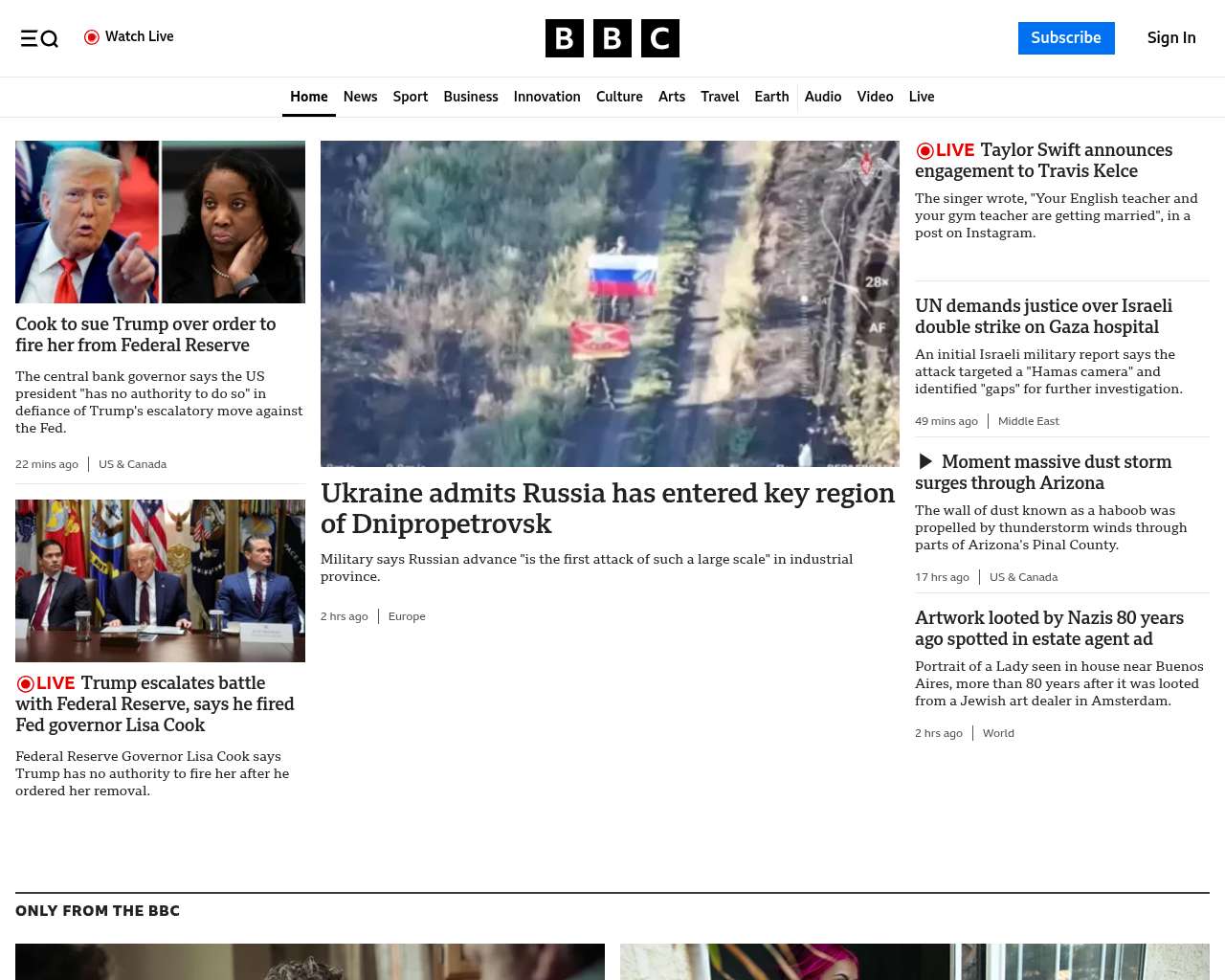Click the Middle East tag
1225x980 pixels.
tap(1029, 421)
